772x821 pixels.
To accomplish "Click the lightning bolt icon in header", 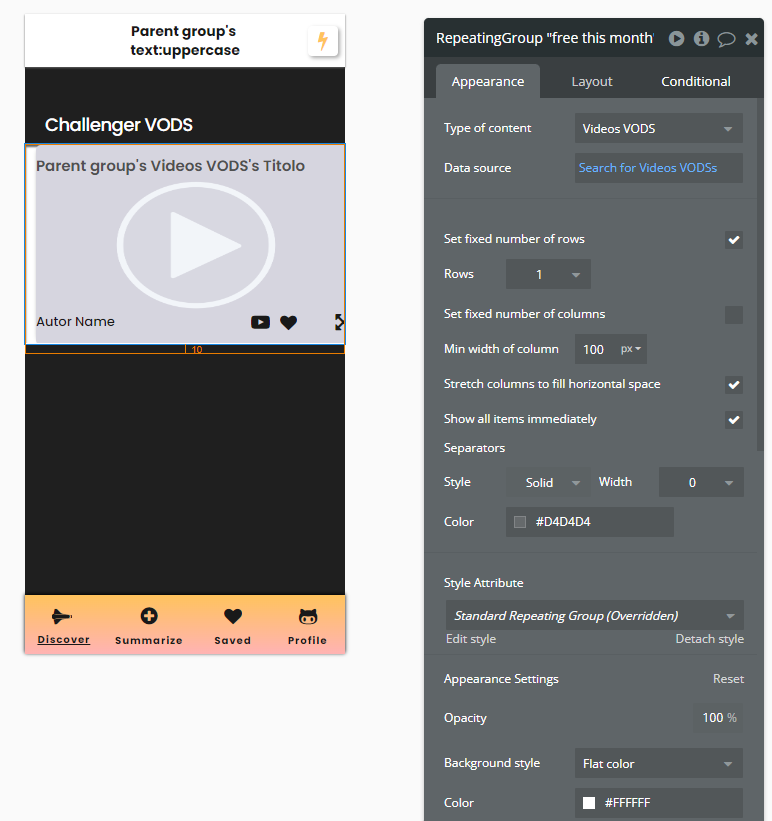I will pyautogui.click(x=322, y=41).
